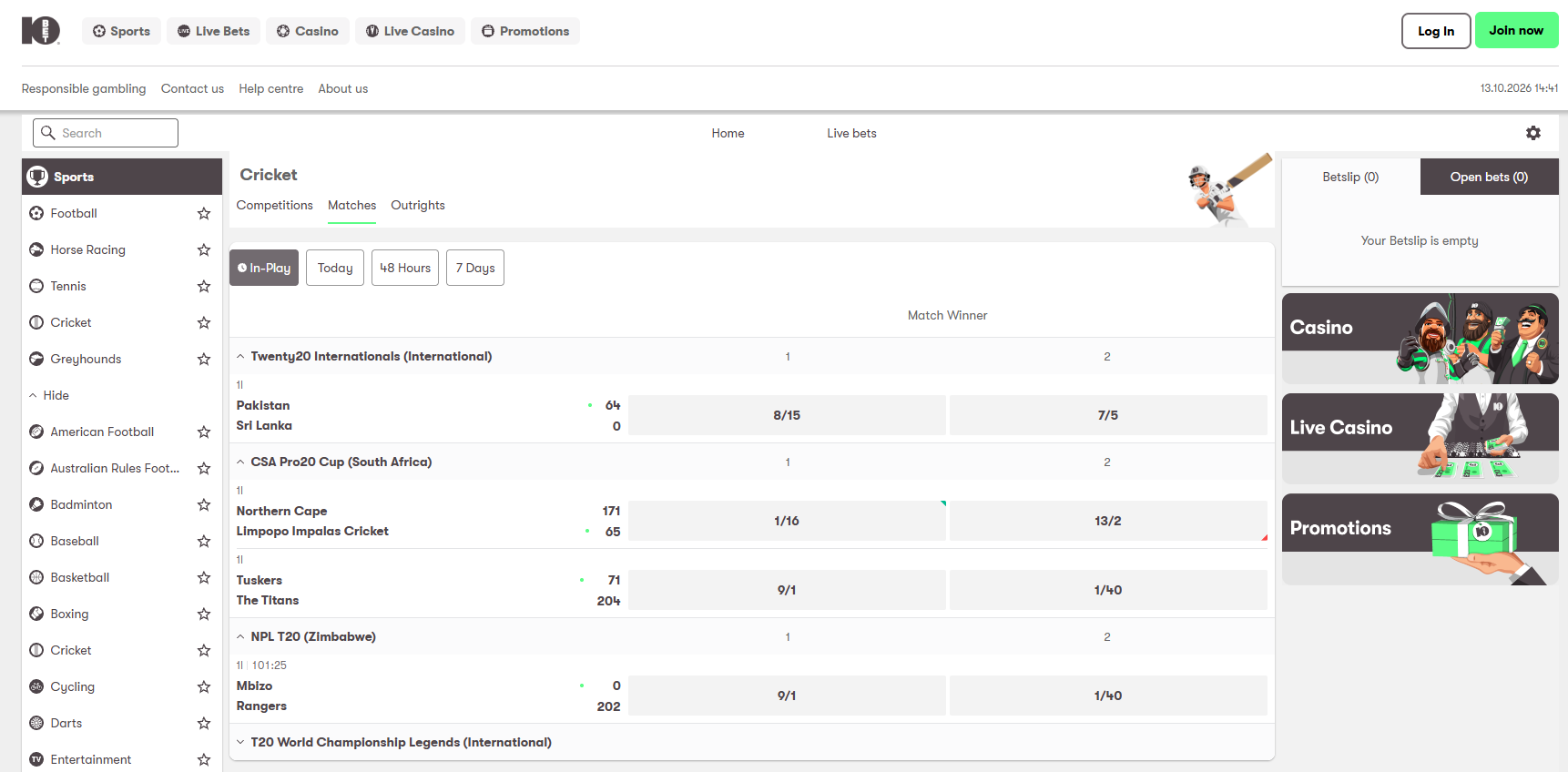Open Australian Rules Football icon

(36, 468)
